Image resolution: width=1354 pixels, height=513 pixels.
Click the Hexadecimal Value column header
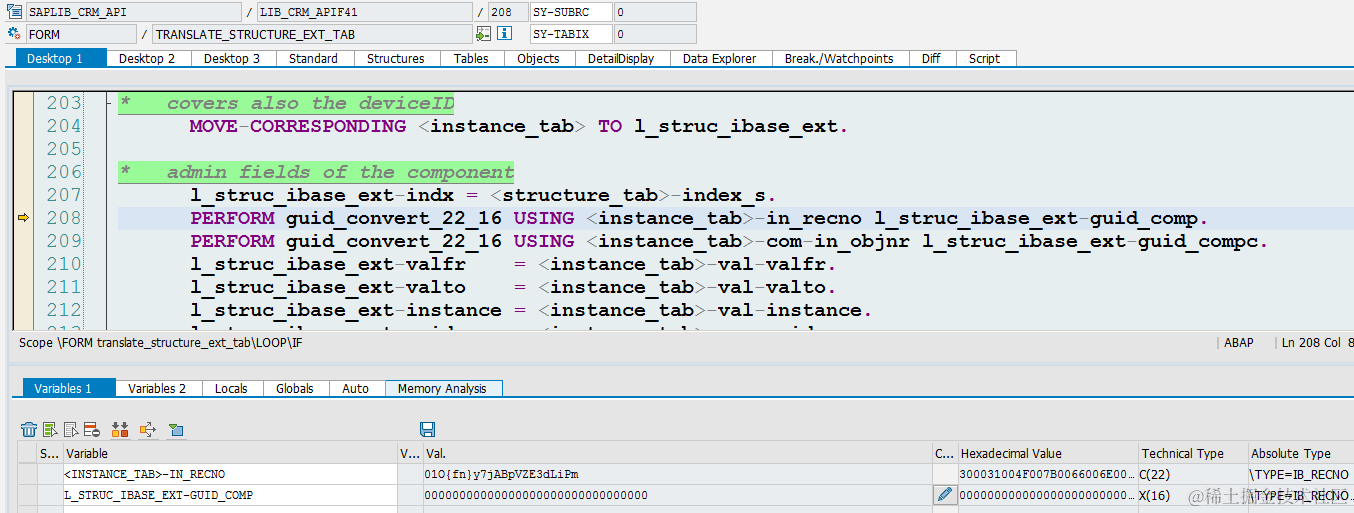pos(1047,453)
